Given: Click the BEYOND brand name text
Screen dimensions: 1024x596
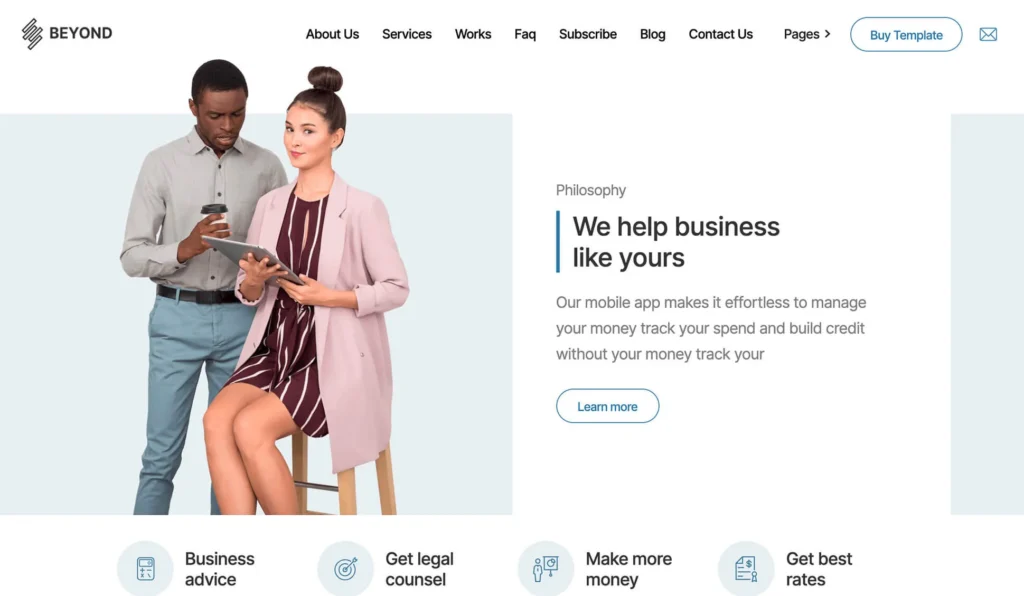Looking at the screenshot, I should (x=80, y=33).
